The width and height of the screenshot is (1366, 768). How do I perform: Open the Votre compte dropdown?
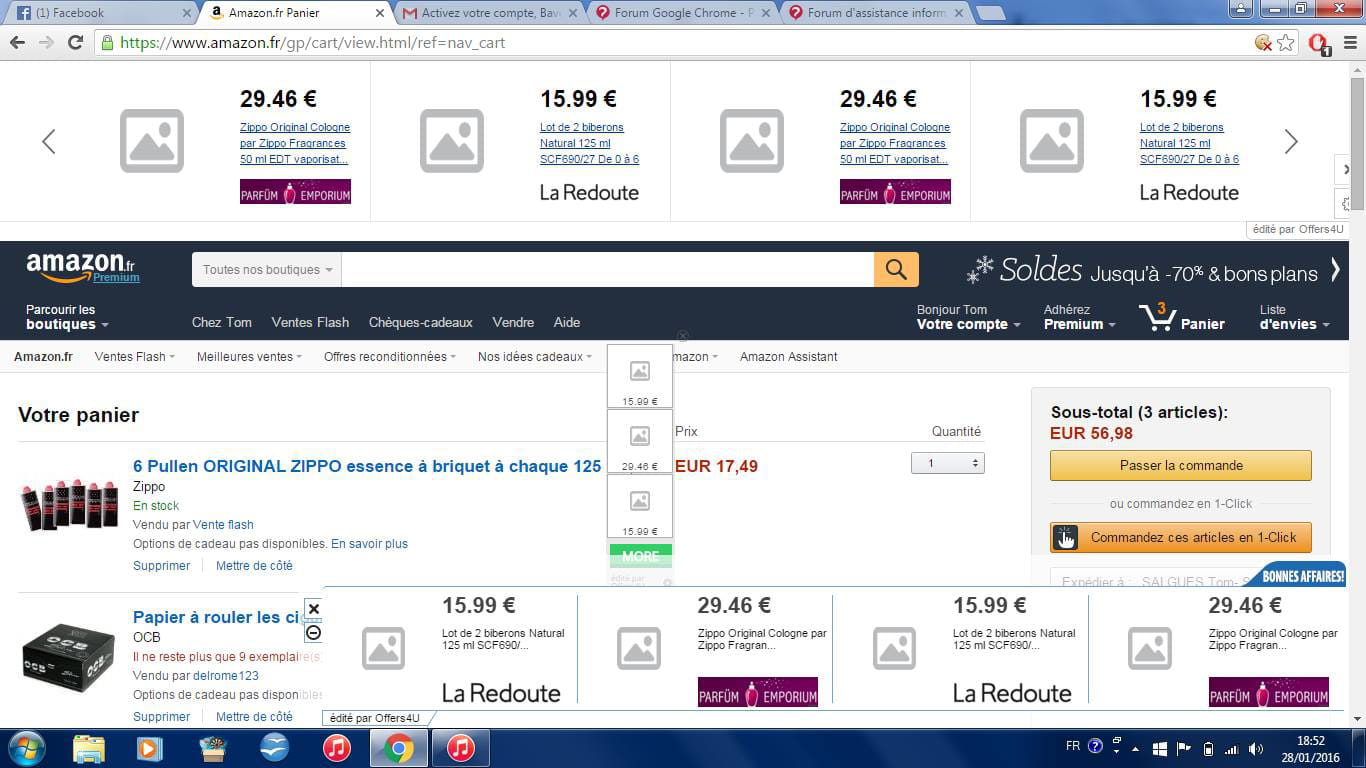point(968,317)
